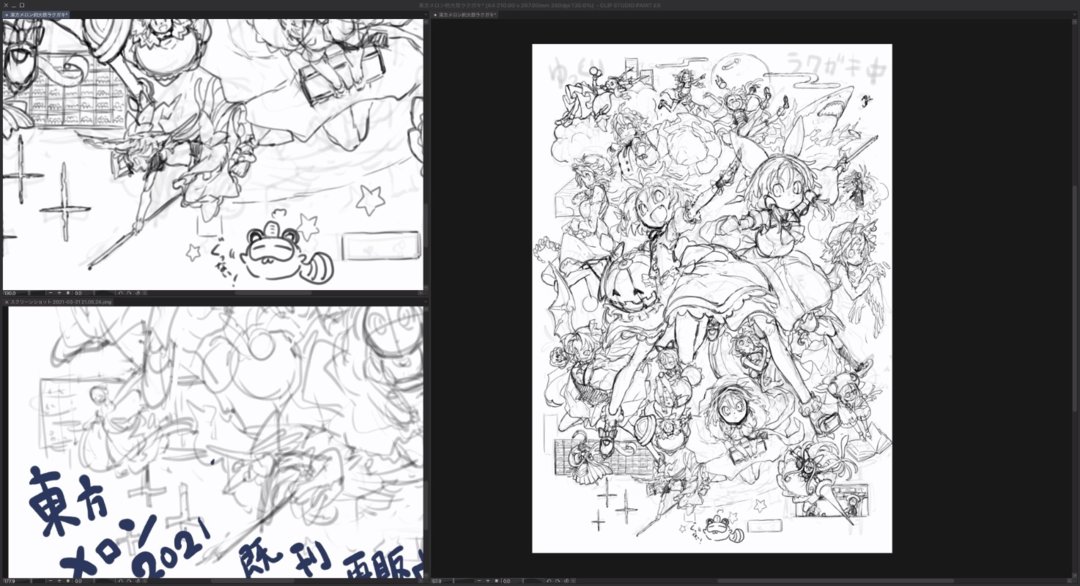Select the right pane's canvas document tab
The image size is (1080, 586).
coord(464,14)
